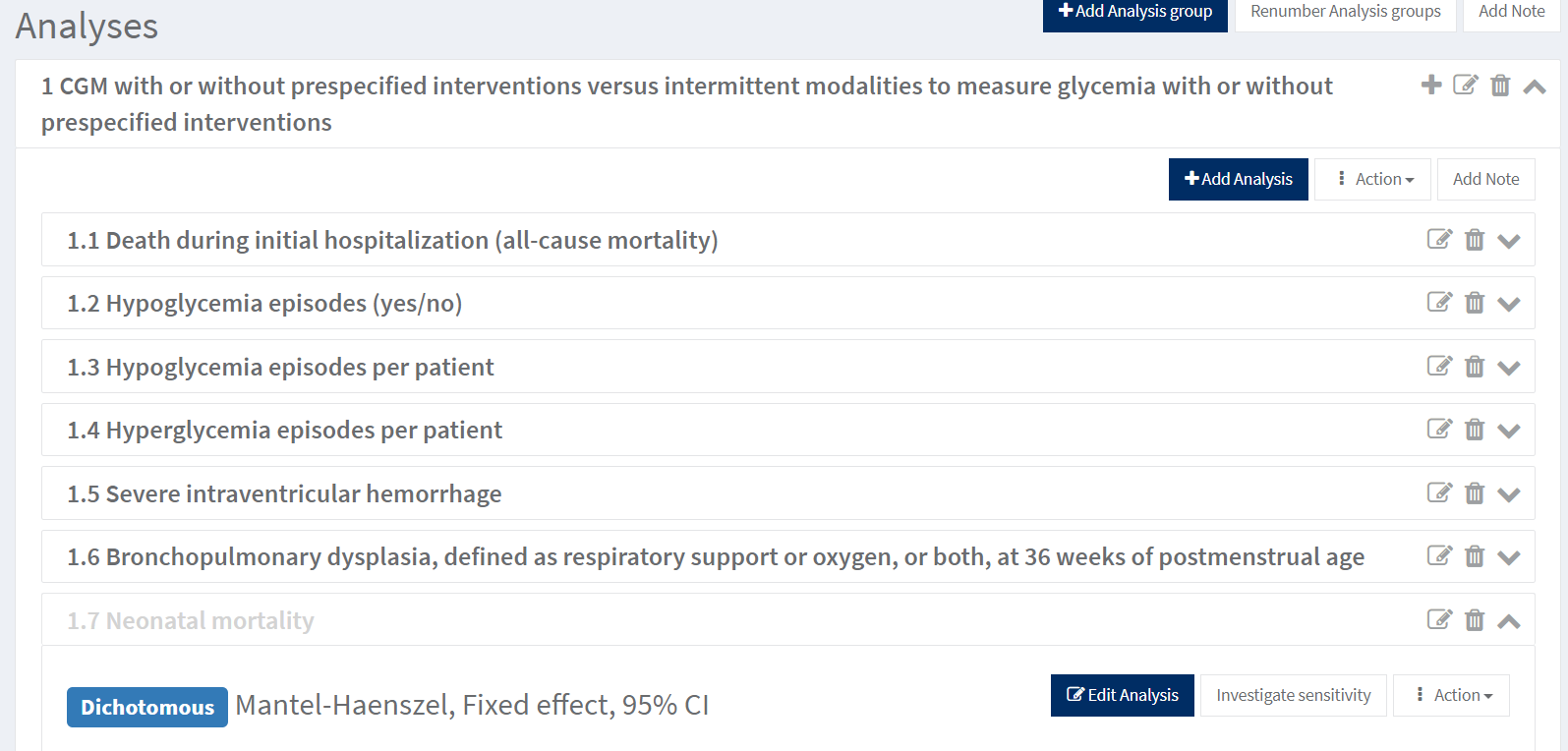The width and height of the screenshot is (1568, 751).
Task: Click Renumber Analysis groups
Action: (1345, 12)
